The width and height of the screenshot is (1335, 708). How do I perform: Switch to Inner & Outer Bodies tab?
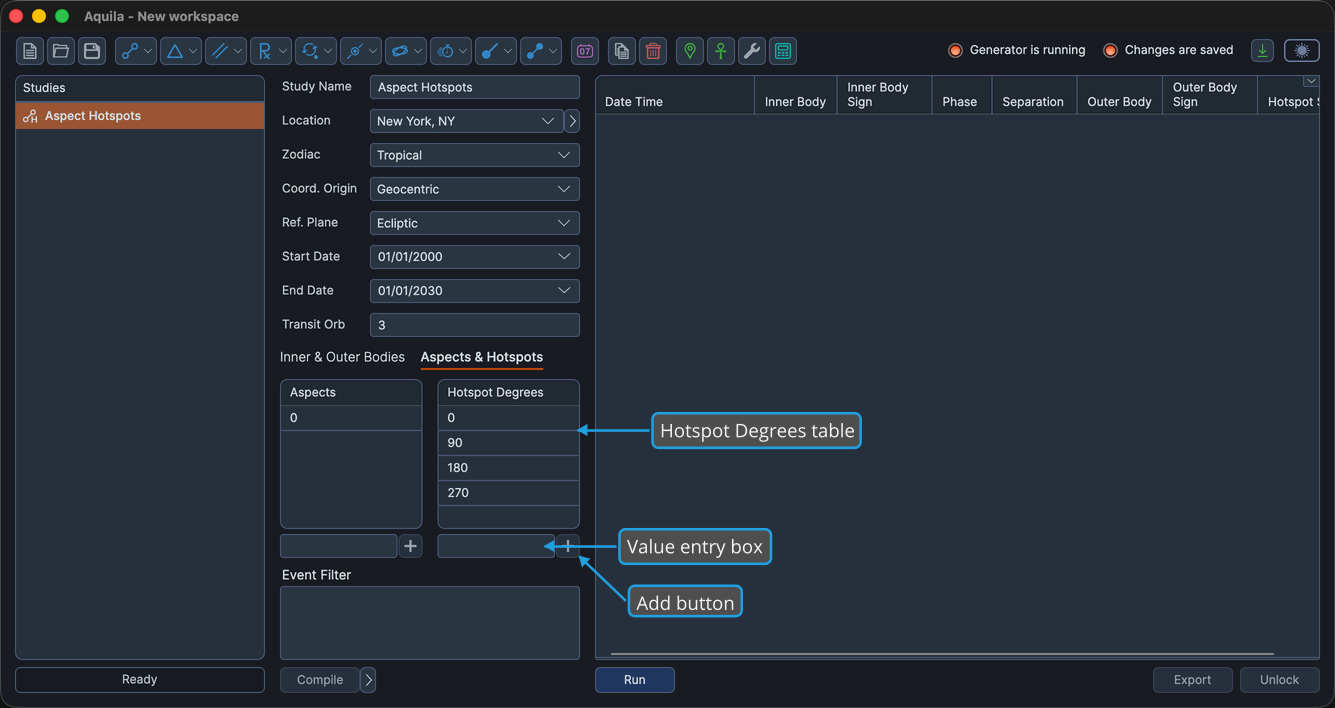pyautogui.click(x=342, y=357)
